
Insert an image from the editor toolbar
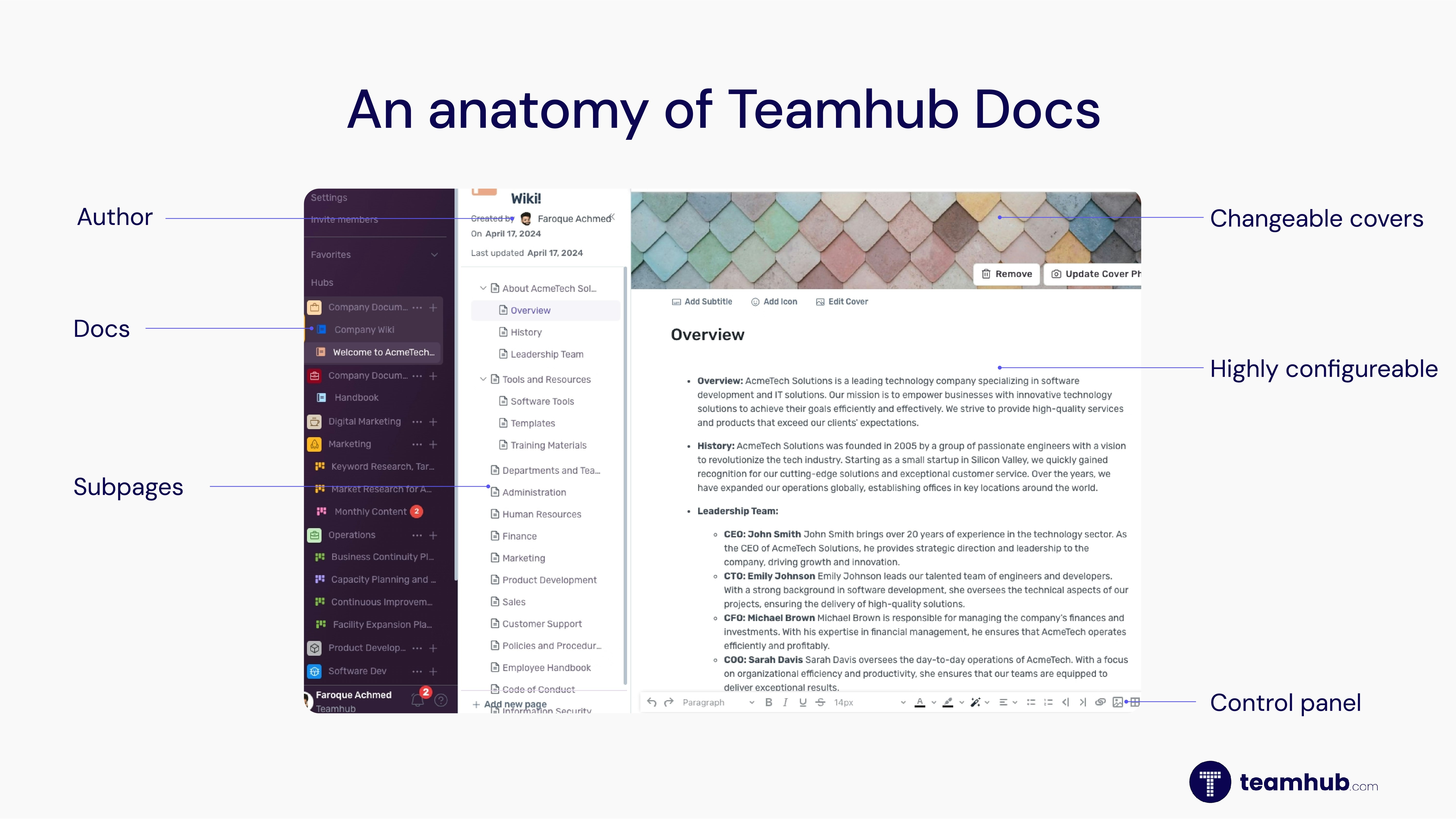(1117, 702)
